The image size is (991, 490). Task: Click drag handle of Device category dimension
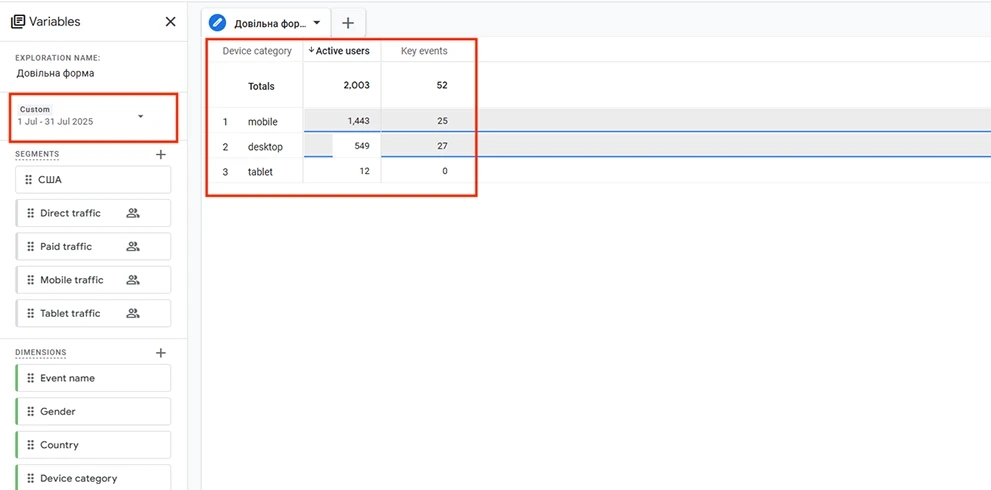30,479
